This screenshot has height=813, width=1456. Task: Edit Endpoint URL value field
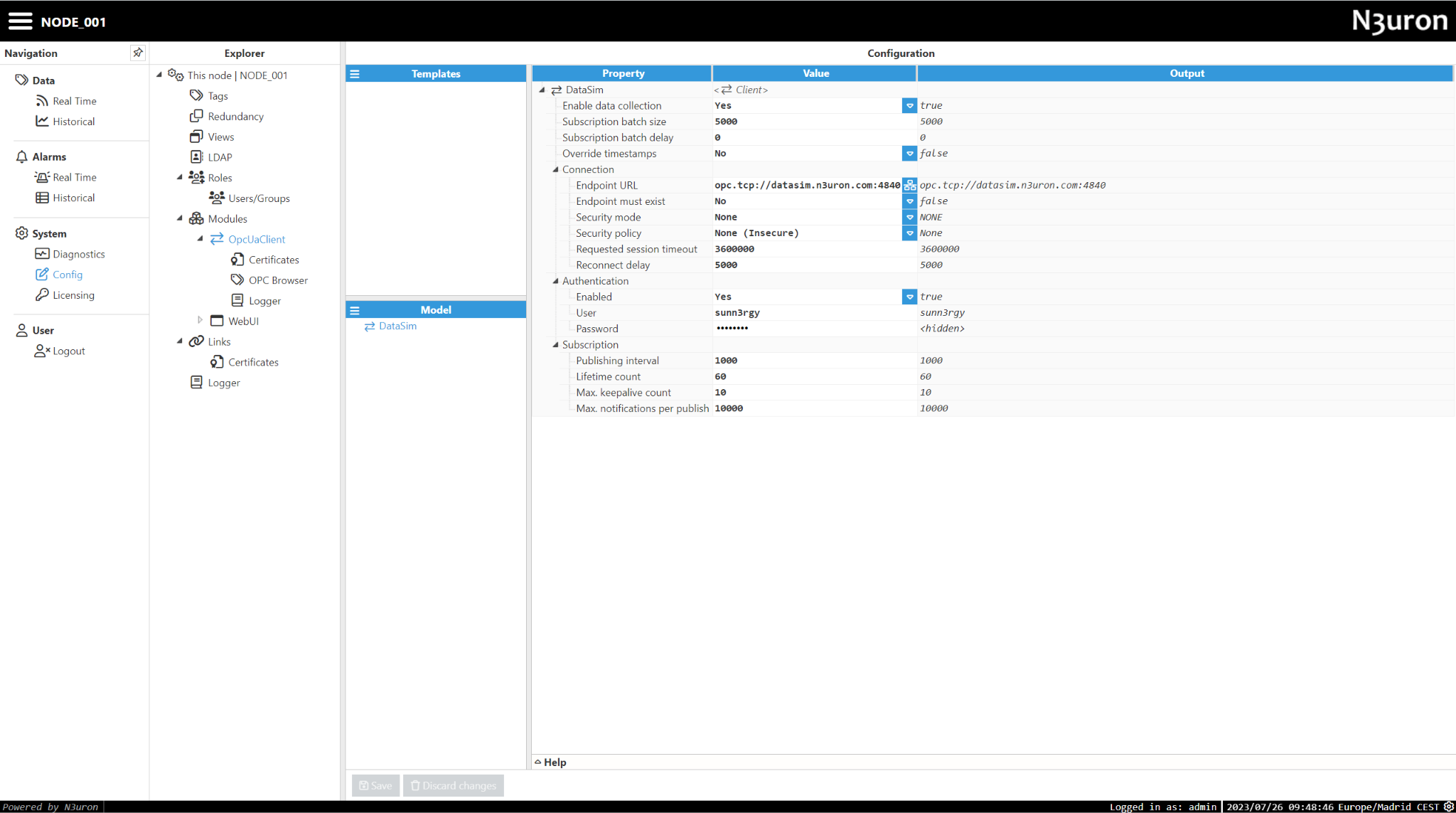click(x=808, y=185)
